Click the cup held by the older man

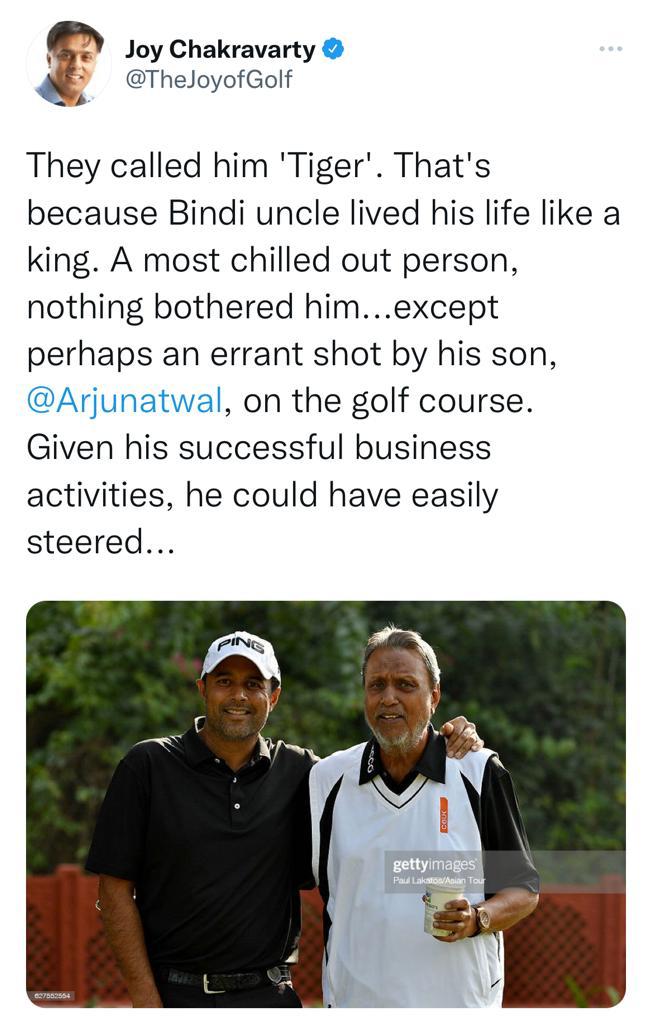pyautogui.click(x=445, y=907)
